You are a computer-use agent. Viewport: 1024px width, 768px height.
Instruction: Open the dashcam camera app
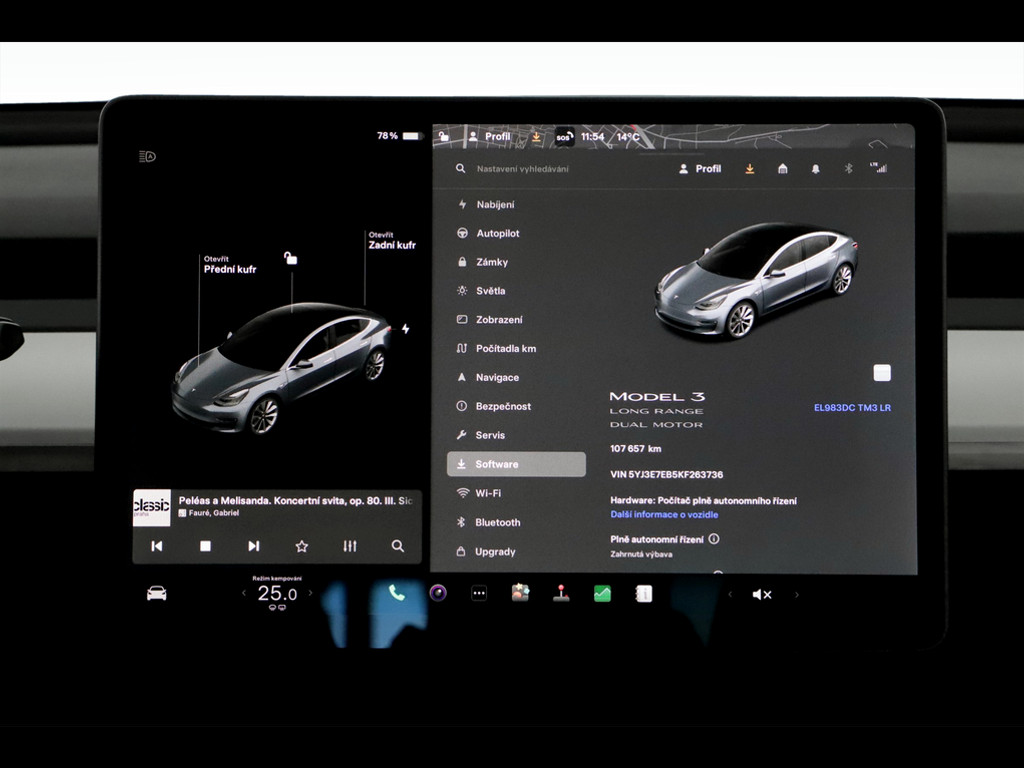click(x=438, y=593)
